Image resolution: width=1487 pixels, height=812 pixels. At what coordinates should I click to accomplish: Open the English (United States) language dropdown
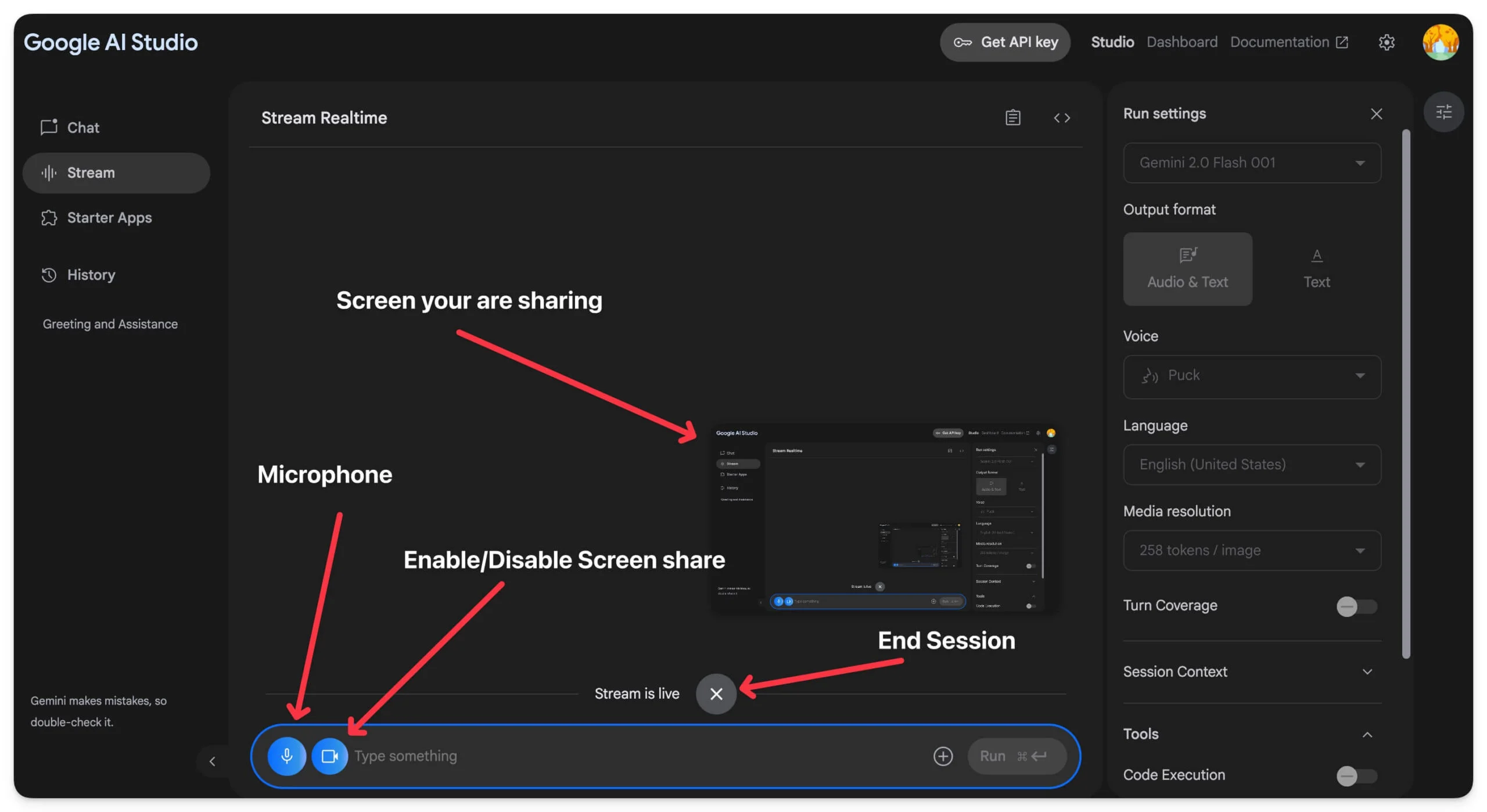pyautogui.click(x=1252, y=464)
